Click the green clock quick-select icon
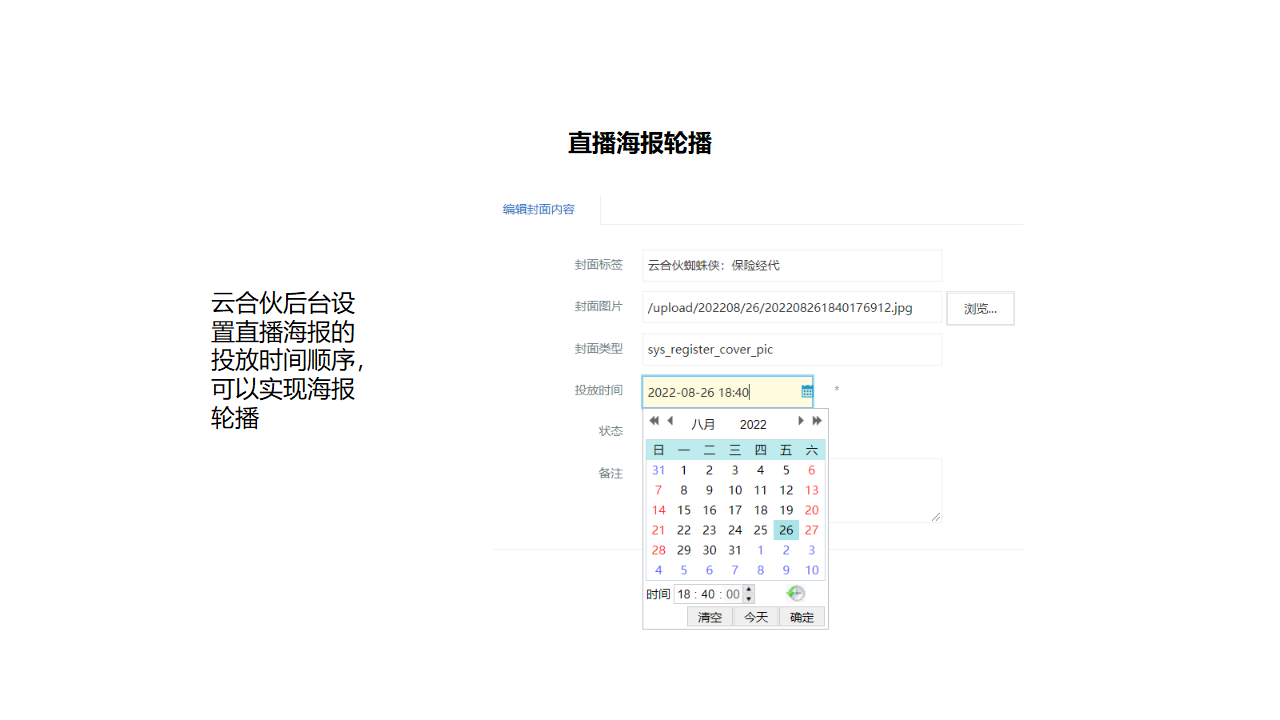The height and width of the screenshot is (720, 1280). coord(795,593)
